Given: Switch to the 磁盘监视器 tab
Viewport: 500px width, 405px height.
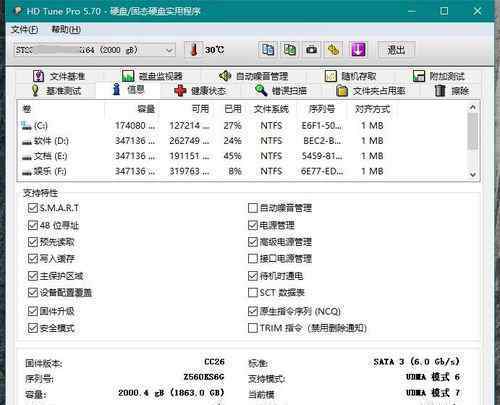Looking at the screenshot, I should click(152, 76).
